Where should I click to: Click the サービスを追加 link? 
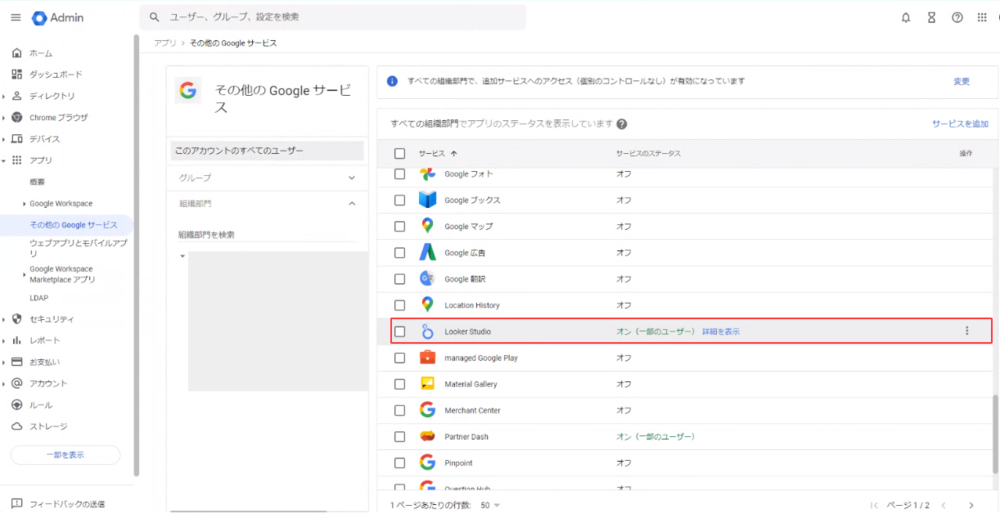960,124
